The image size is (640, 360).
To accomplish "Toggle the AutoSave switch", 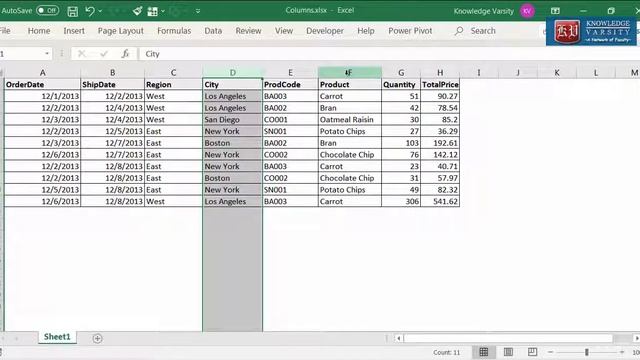I will tap(47, 11).
